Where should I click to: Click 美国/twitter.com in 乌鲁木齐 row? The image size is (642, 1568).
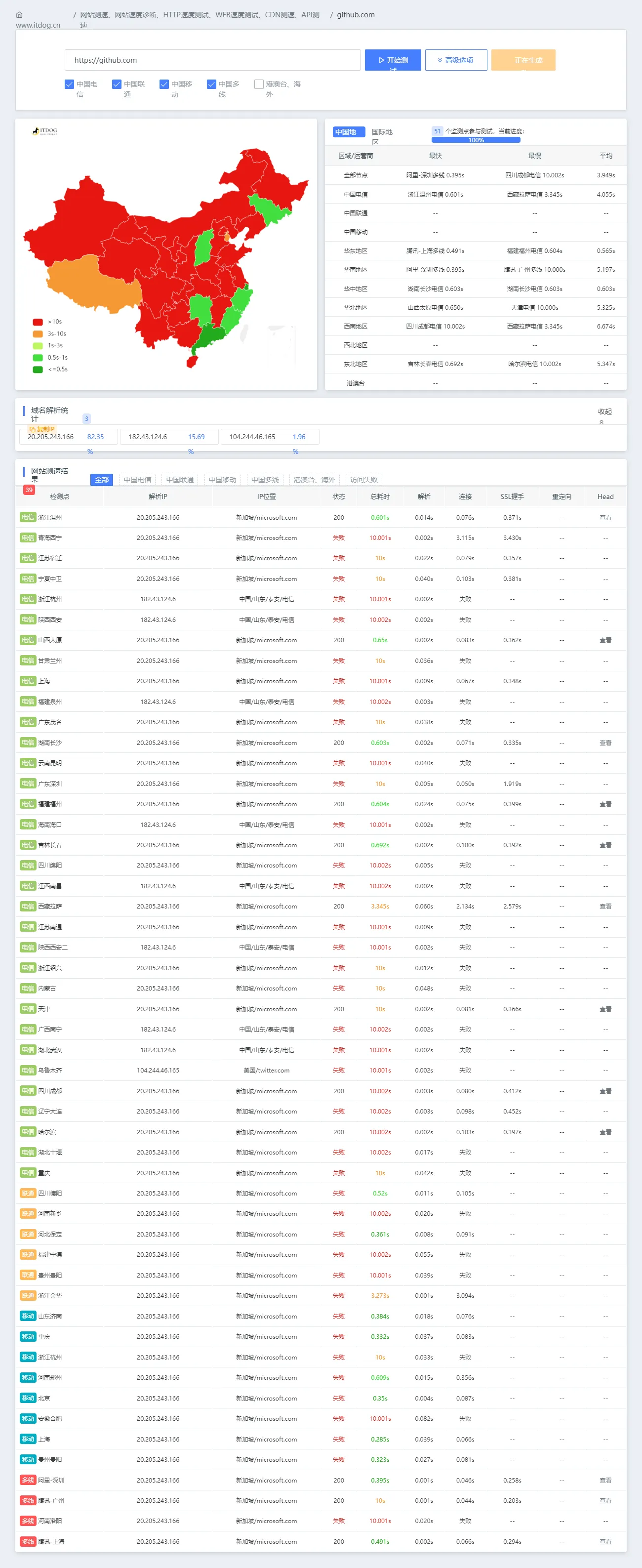267,1070
